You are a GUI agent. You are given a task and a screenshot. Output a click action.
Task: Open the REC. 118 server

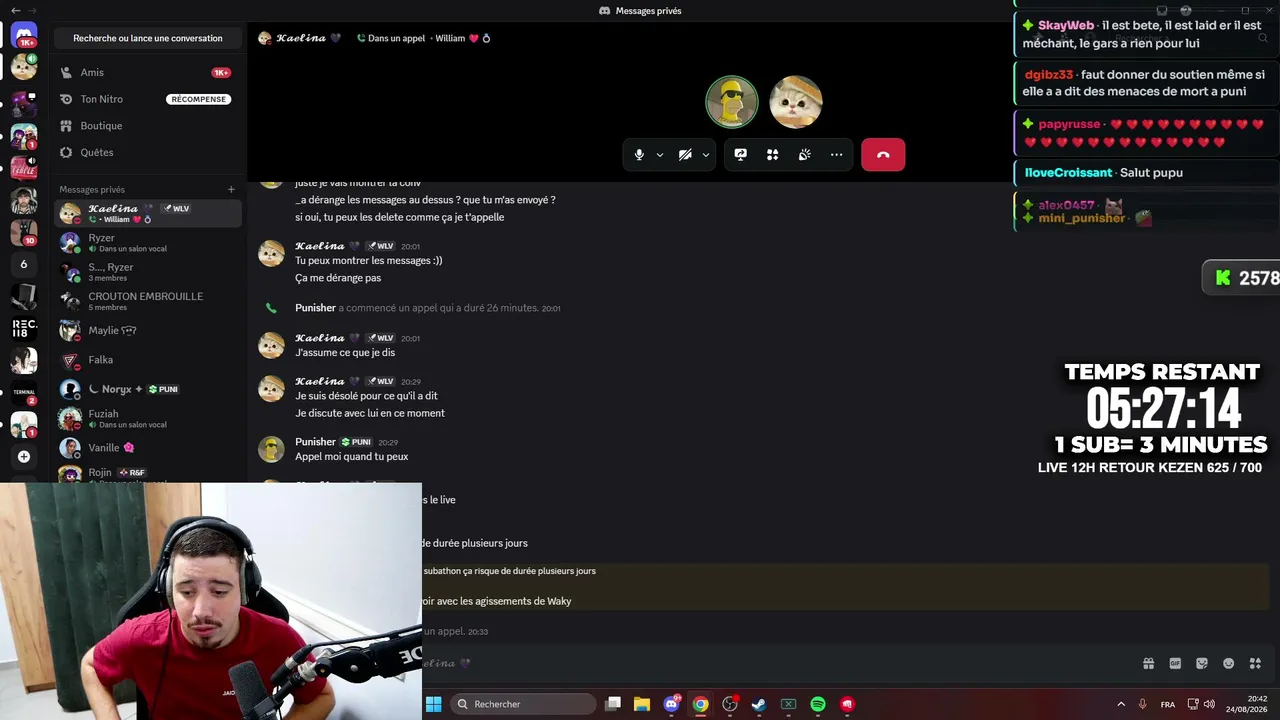tap(24, 327)
